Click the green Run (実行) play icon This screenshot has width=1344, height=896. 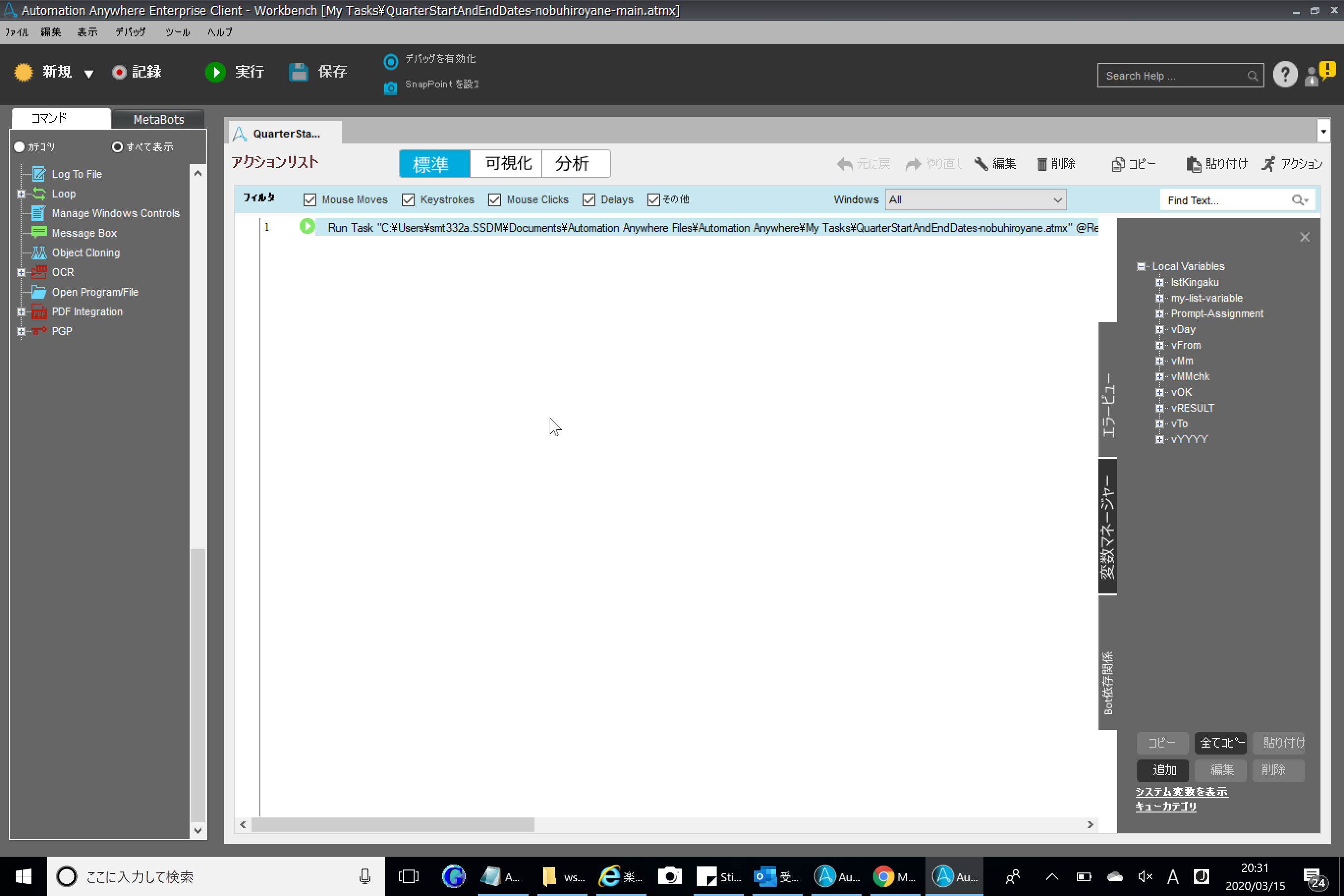(x=216, y=72)
